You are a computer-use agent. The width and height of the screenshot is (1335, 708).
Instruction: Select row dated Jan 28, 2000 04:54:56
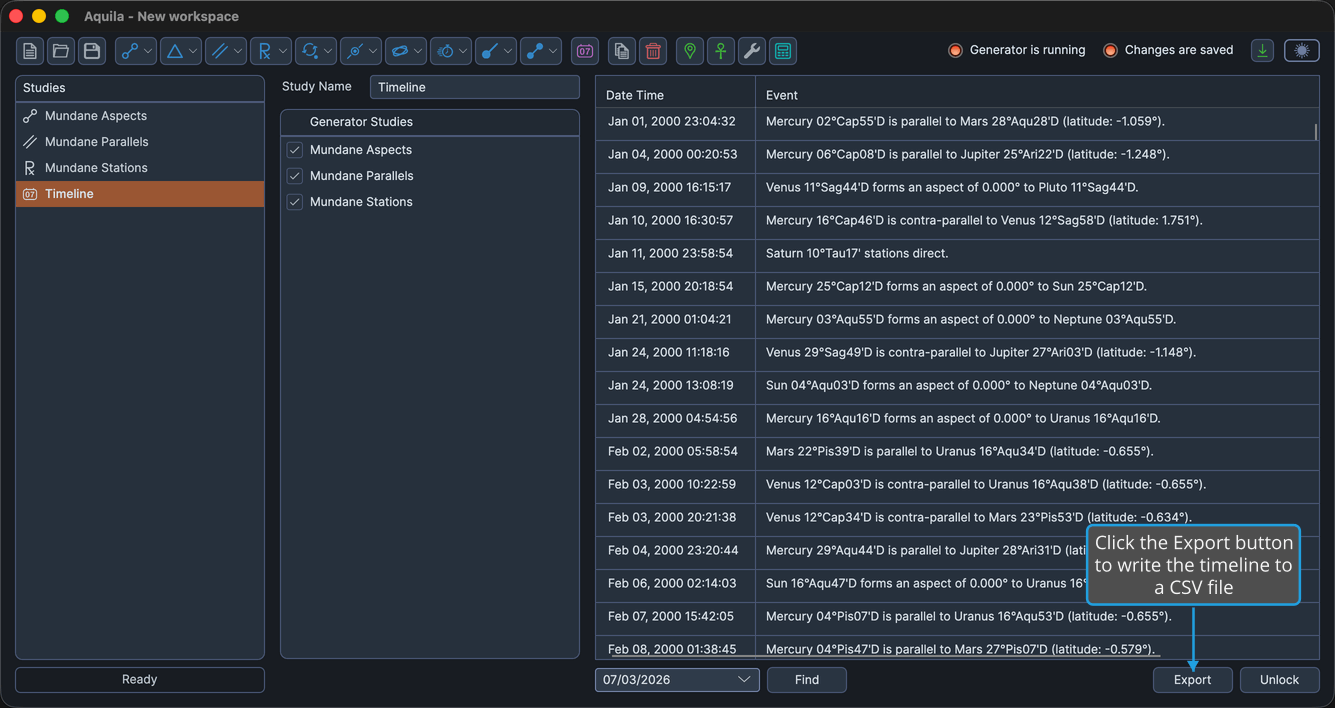tap(957, 418)
